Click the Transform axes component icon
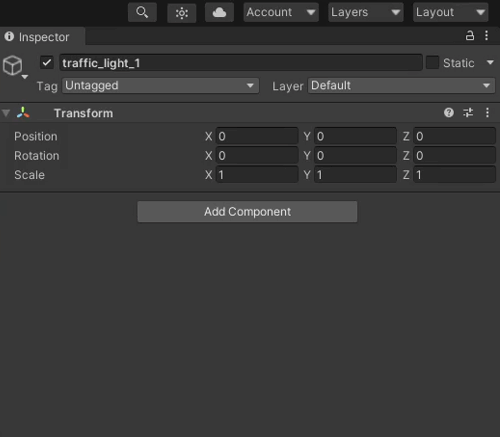The image size is (500, 437). click(23, 113)
